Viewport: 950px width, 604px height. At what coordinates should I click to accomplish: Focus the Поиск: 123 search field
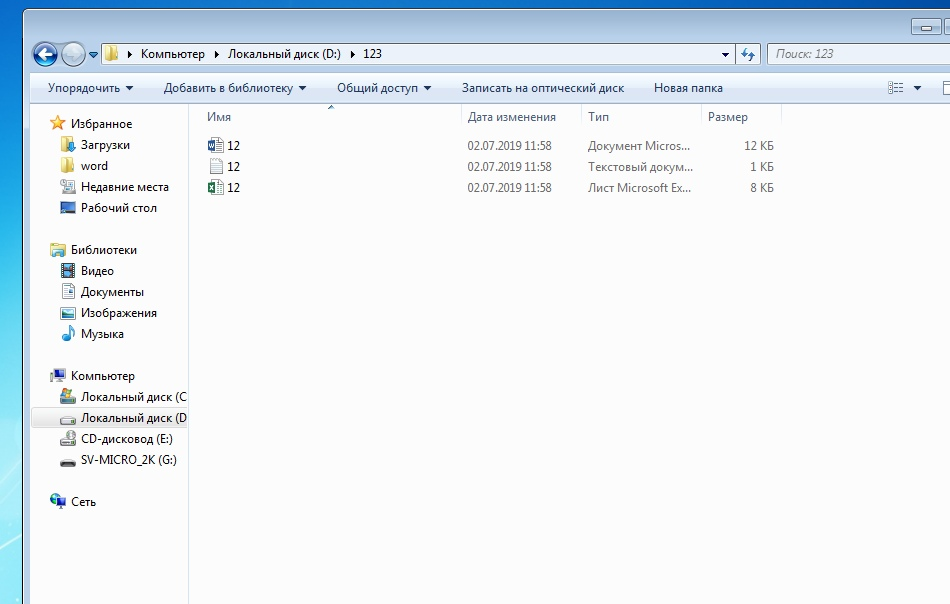point(860,54)
